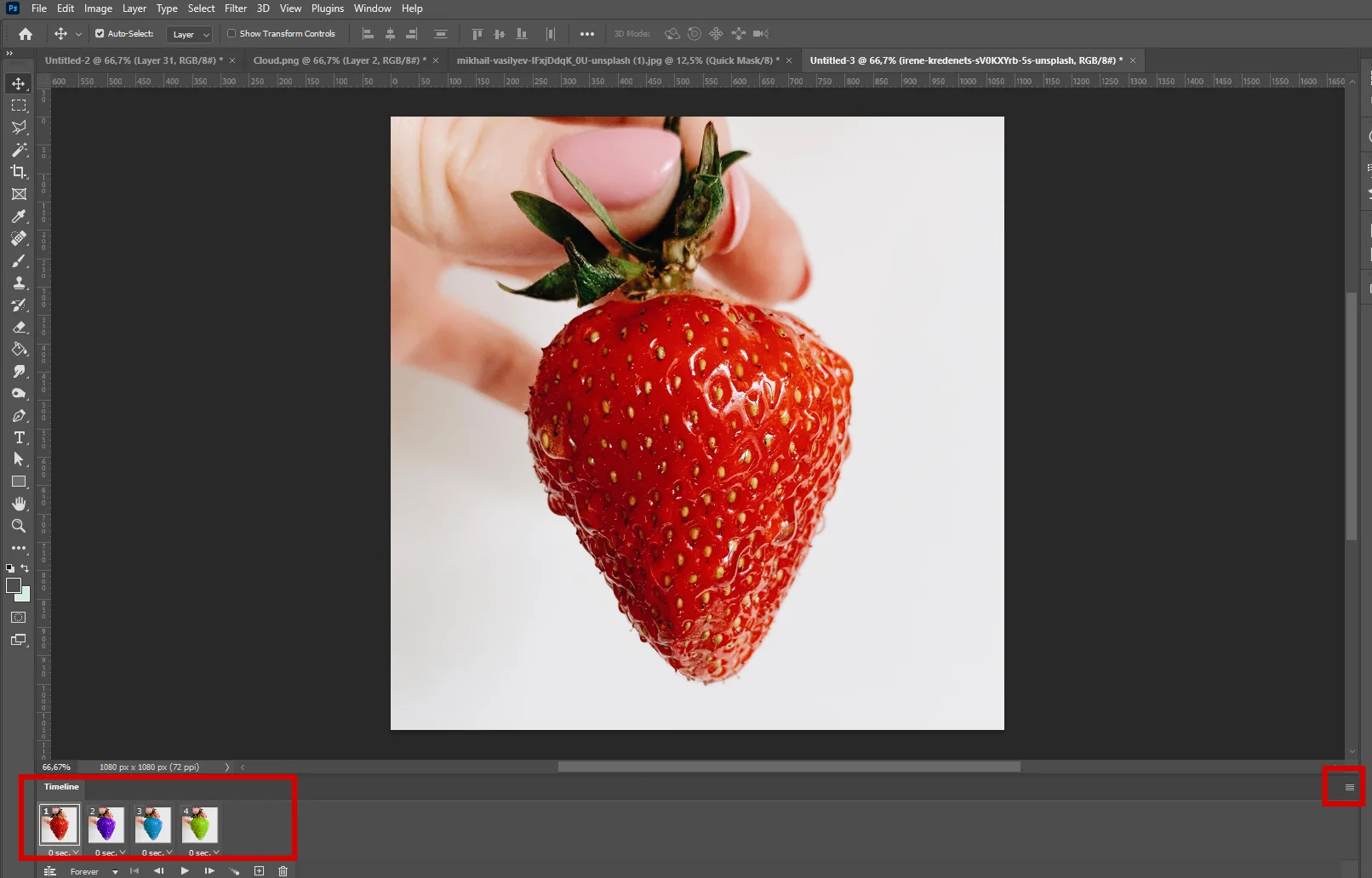Choose the Eraser tool
Image resolution: width=1372 pixels, height=878 pixels.
(x=19, y=327)
